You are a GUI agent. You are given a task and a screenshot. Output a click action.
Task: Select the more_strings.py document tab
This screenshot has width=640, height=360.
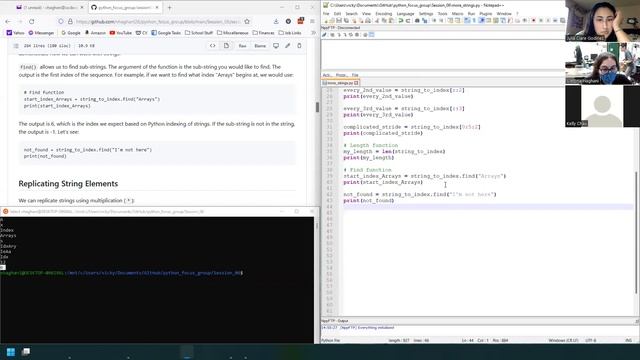(340, 83)
